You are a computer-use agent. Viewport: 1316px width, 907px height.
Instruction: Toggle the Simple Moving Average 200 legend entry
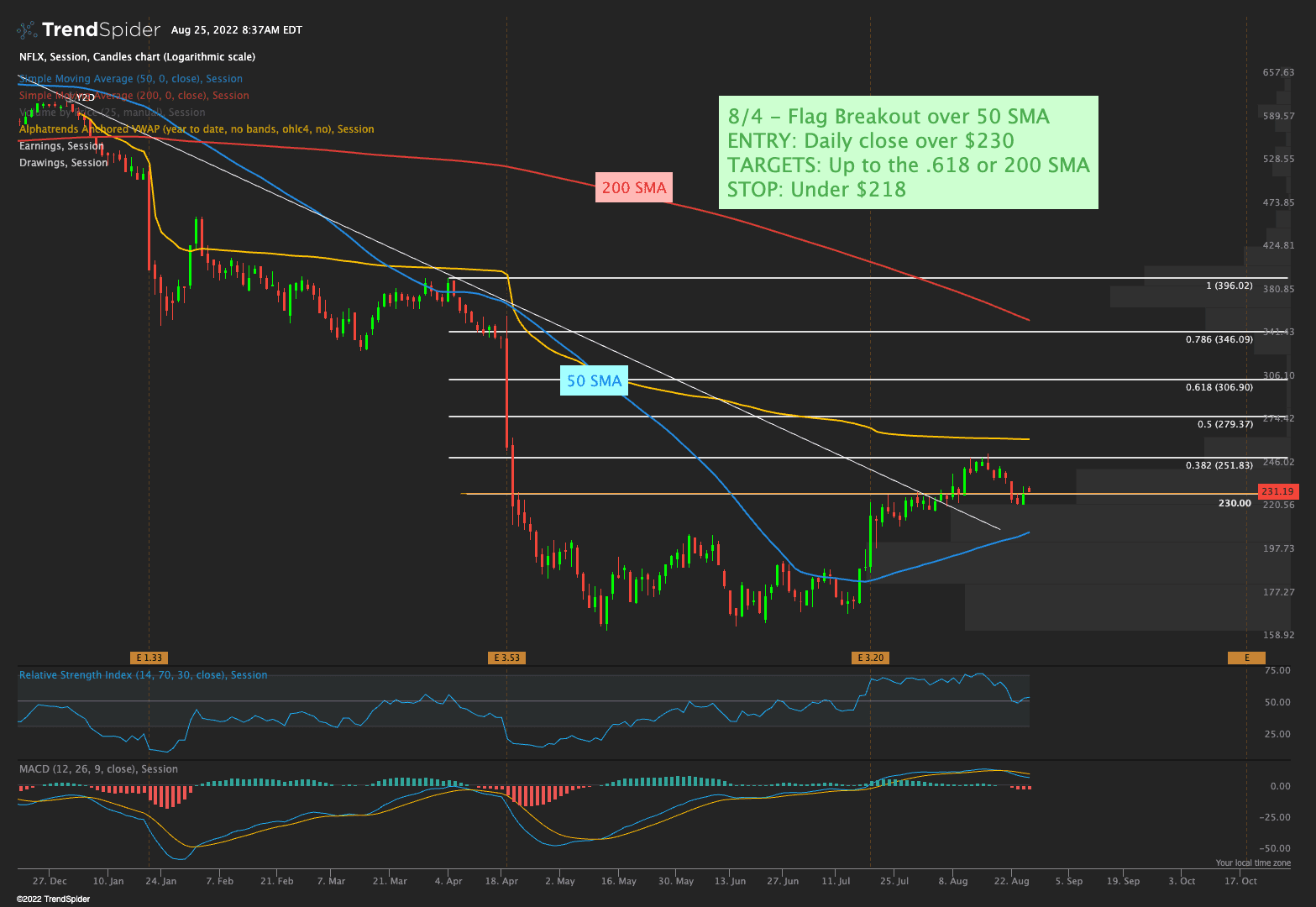(x=134, y=96)
